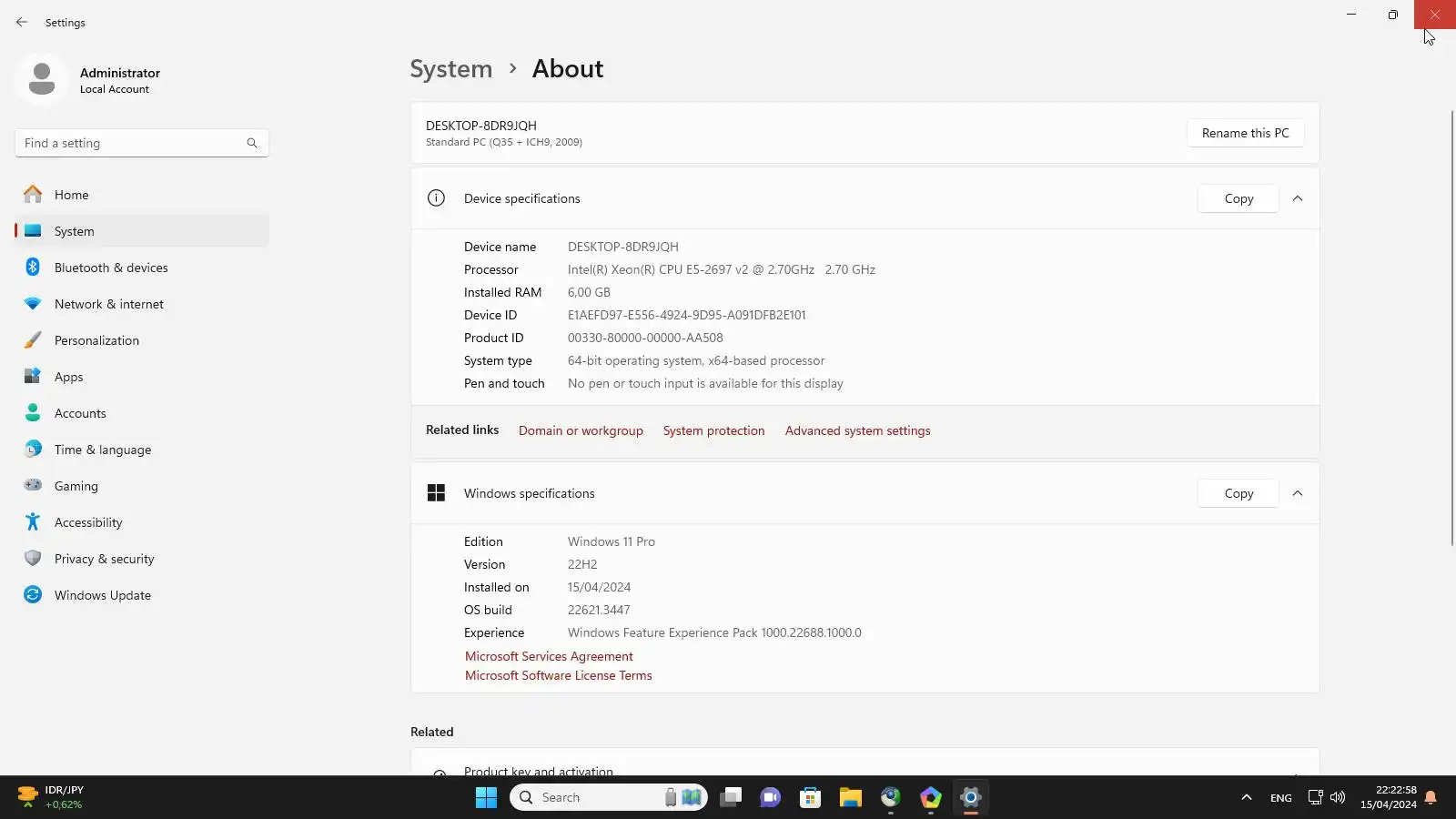Viewport: 1456px width, 819px height.
Task: Open Microsoft Software License Terms link
Action: coord(558,675)
